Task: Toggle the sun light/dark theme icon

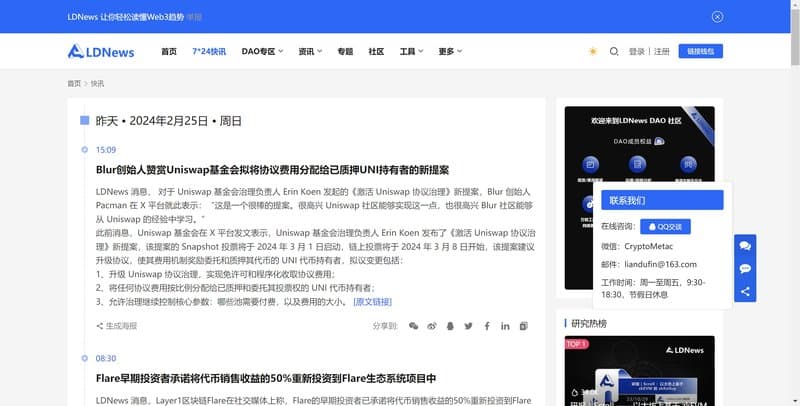Action: (x=593, y=51)
